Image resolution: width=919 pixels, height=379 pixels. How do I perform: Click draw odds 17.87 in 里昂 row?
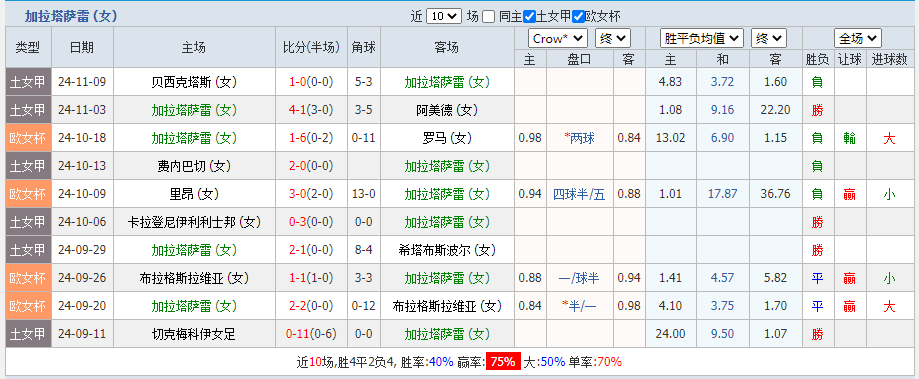point(722,194)
